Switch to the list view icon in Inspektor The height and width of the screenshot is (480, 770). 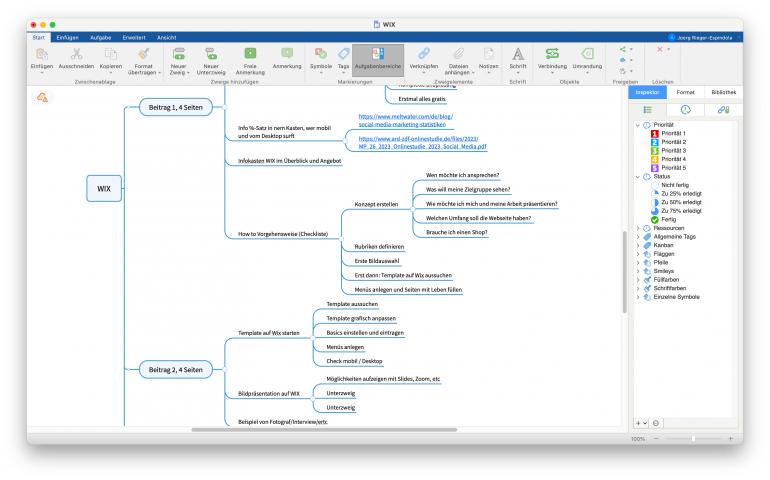(648, 110)
